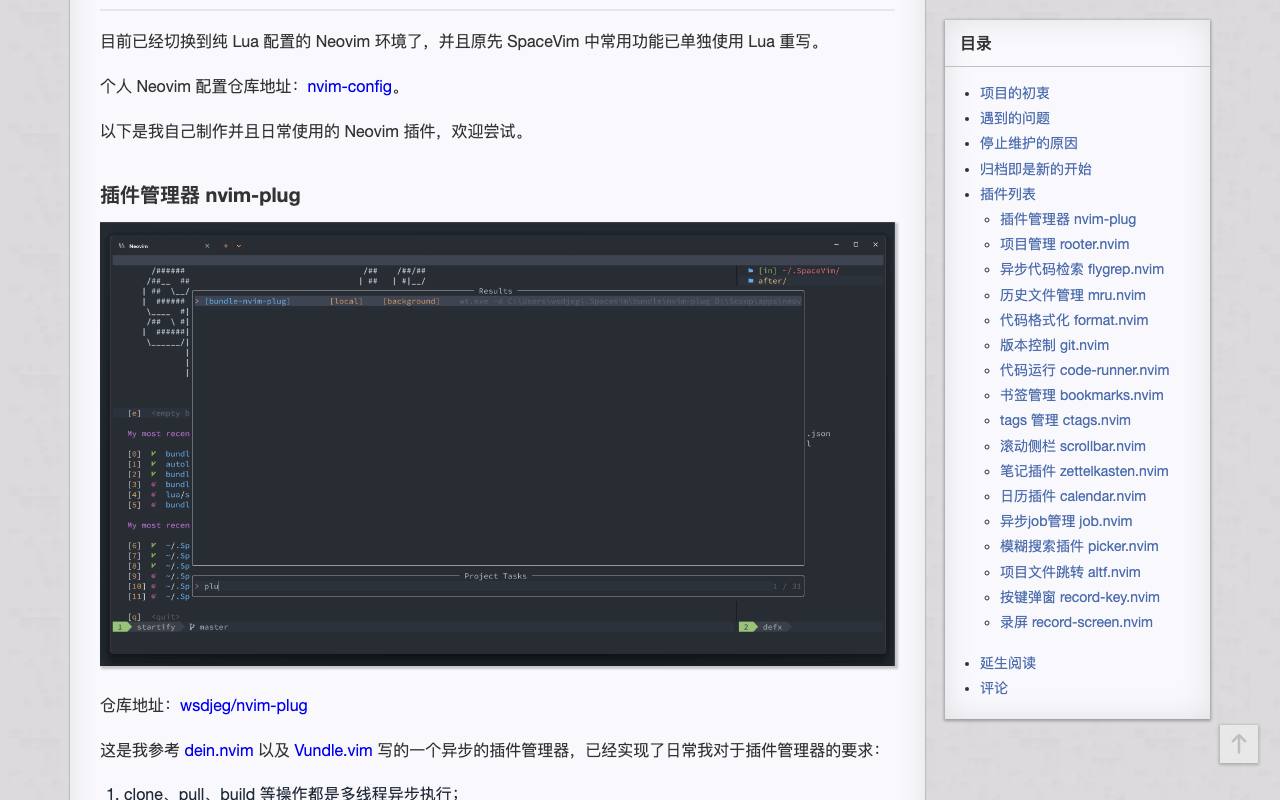Click the back-to-top arrow button
The image size is (1280, 800).
(1238, 744)
